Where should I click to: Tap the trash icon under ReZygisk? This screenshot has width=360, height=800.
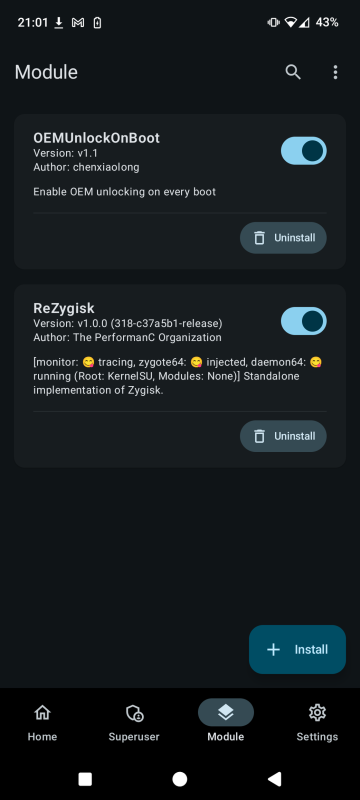pos(260,436)
